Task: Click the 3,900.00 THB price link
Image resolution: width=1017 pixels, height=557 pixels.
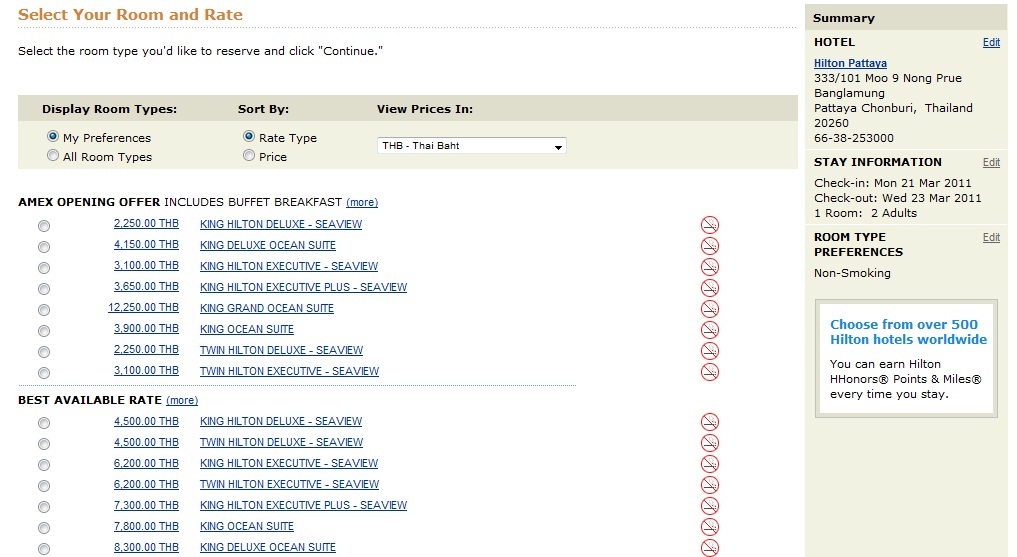Action: (146, 328)
